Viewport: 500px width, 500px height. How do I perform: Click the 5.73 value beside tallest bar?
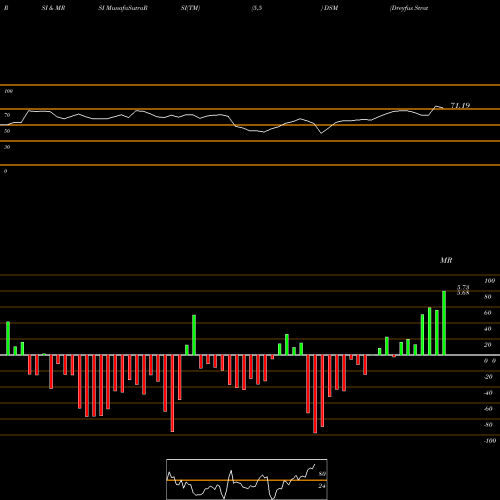point(463,287)
